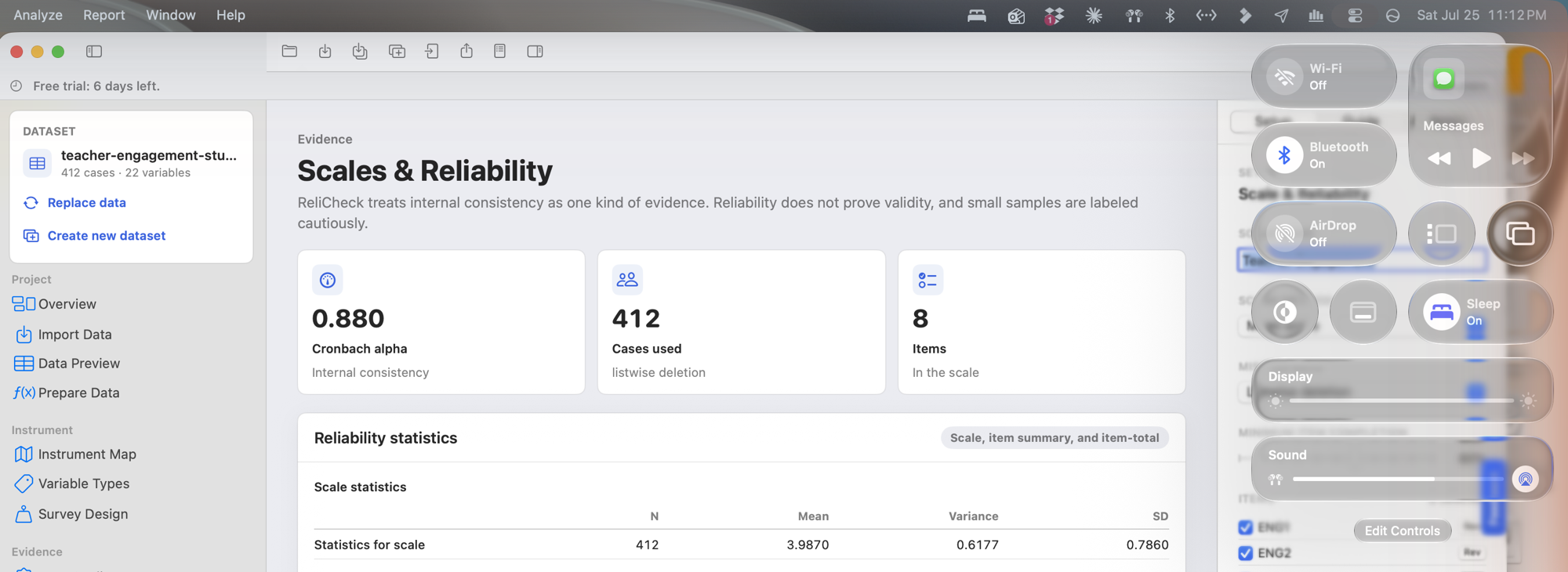This screenshot has height=572, width=1568.
Task: Click the bed Sleep focus menu bar icon
Action: coord(977,15)
